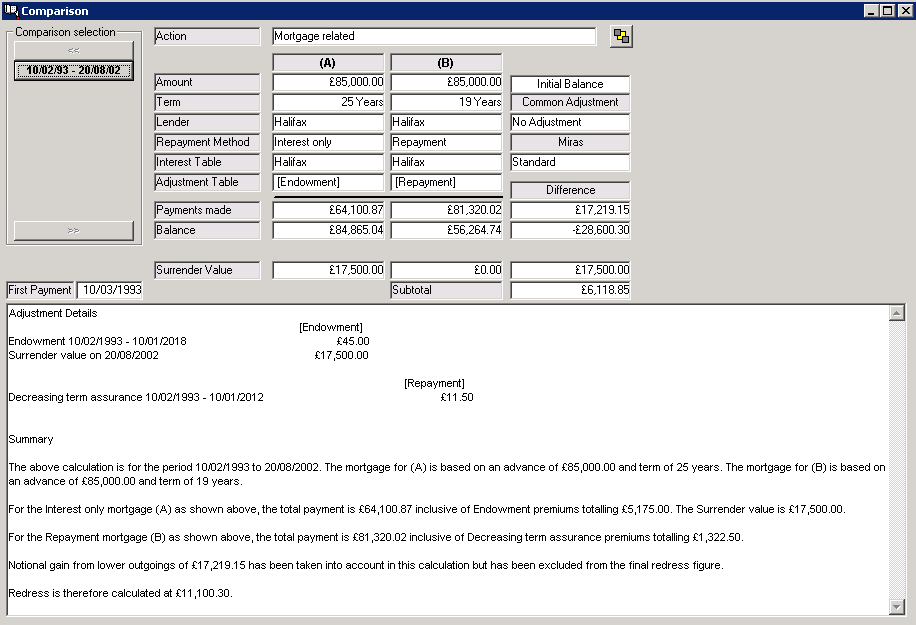Click the difference value £17,219.15

coord(570,210)
